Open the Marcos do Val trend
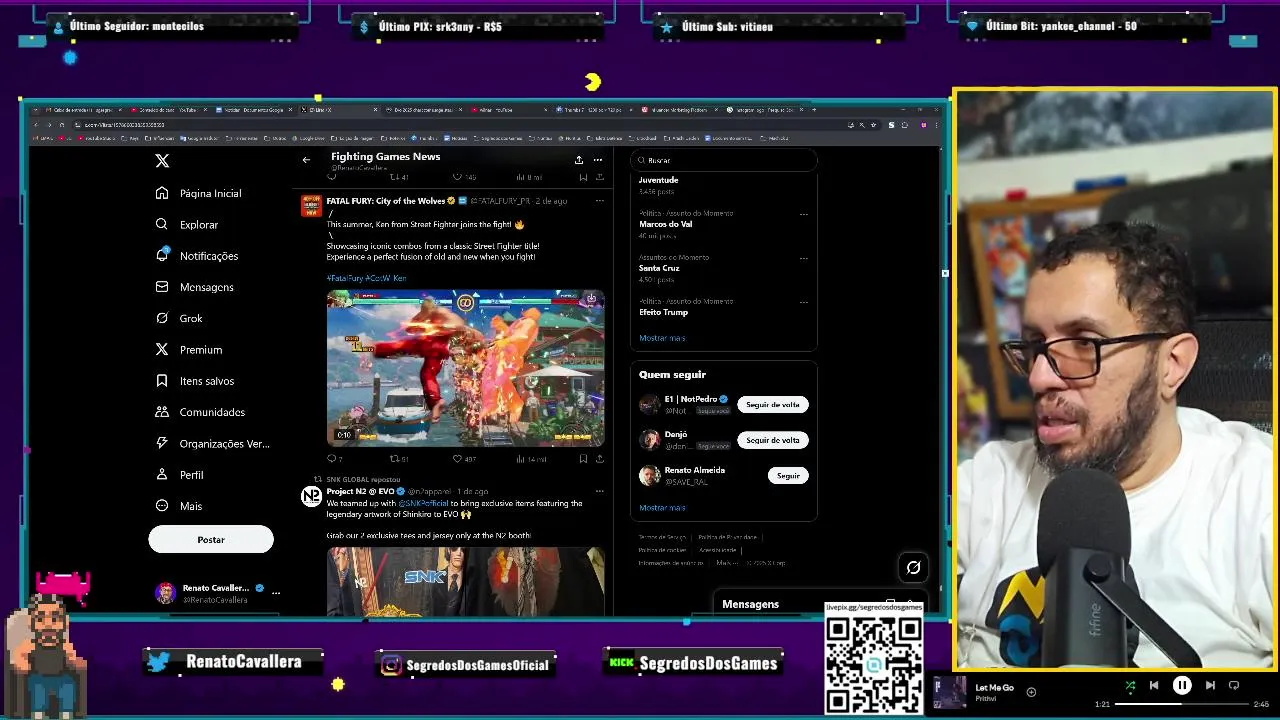 666,224
